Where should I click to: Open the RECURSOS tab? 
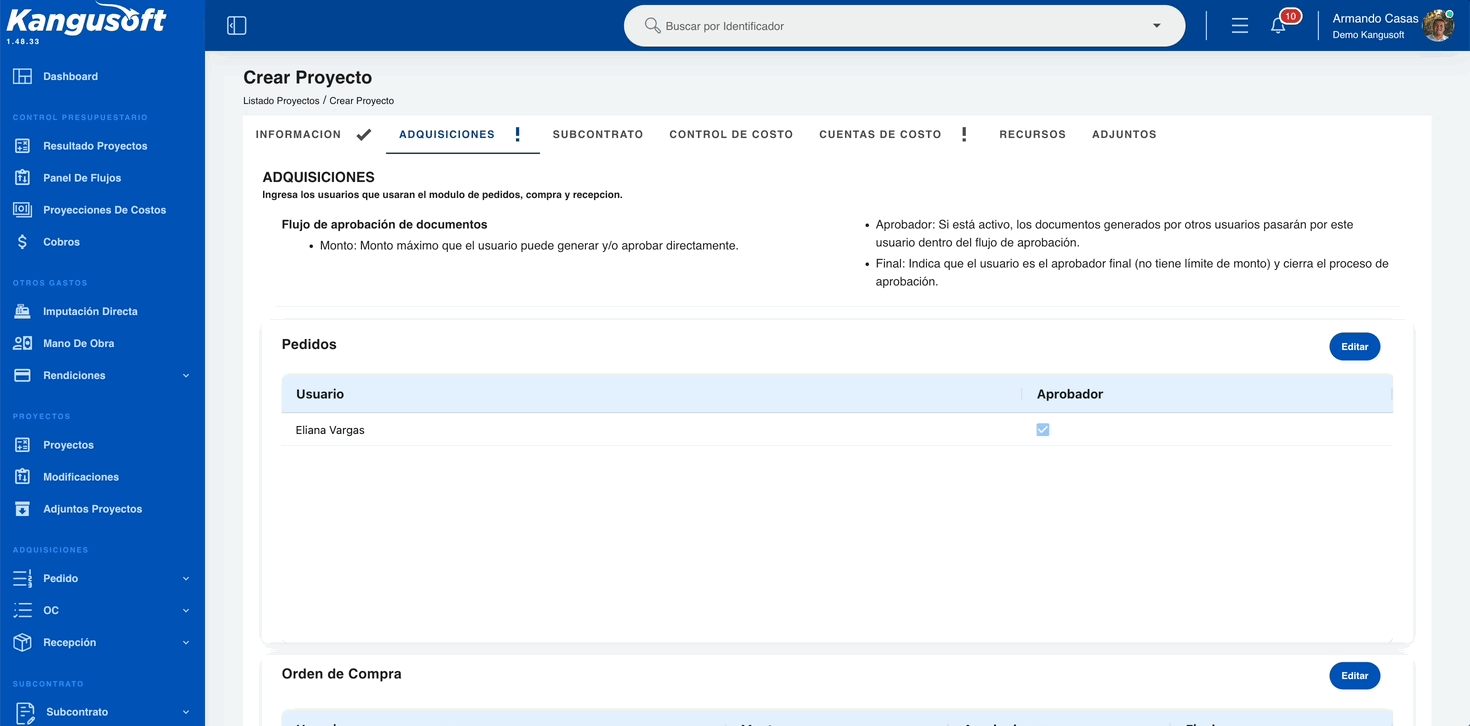tap(1032, 134)
